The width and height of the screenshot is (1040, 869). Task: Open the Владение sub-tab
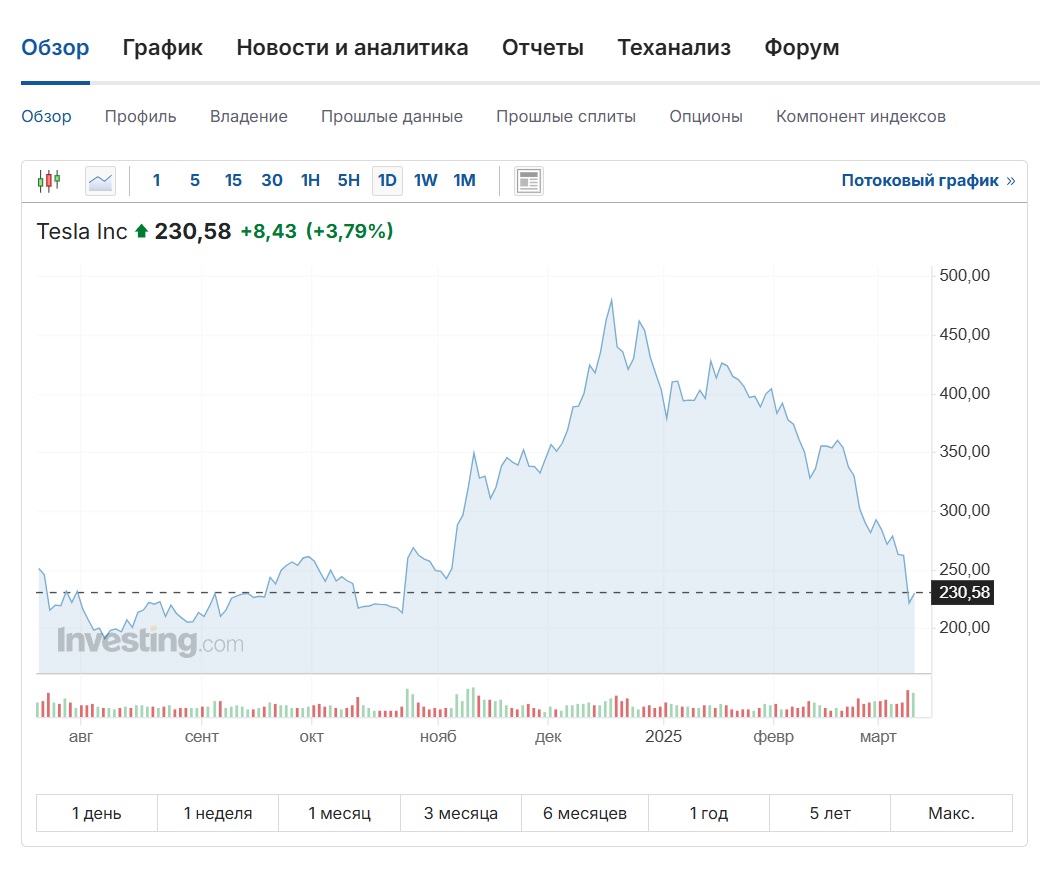[249, 117]
